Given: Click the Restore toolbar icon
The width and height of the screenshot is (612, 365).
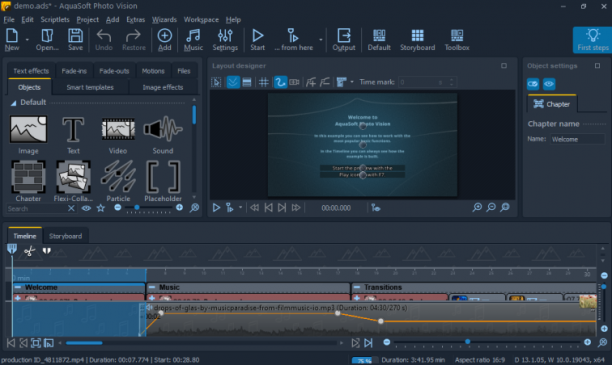Looking at the screenshot, I should point(133,39).
